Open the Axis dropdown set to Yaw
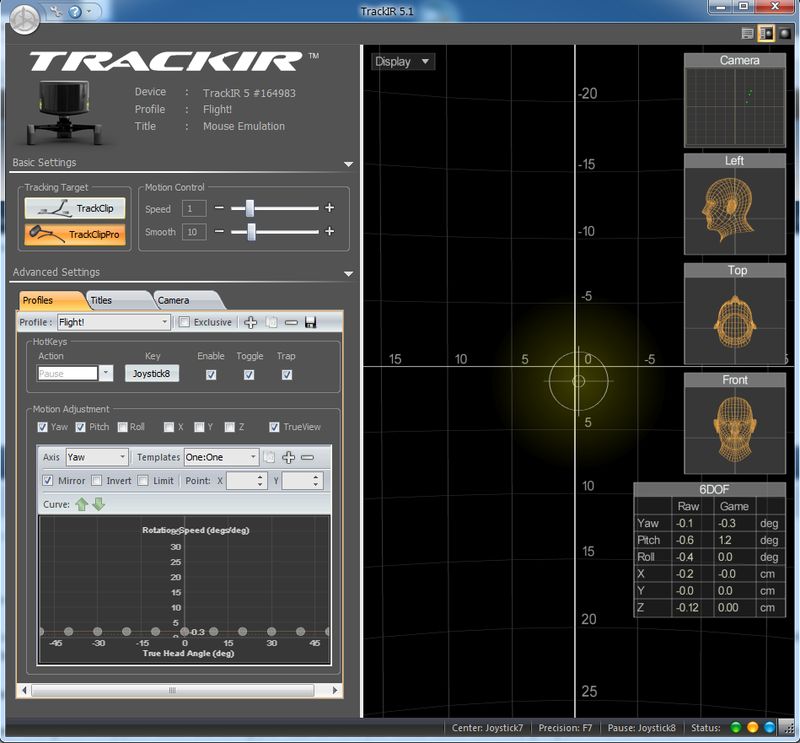800x743 pixels. (96, 457)
